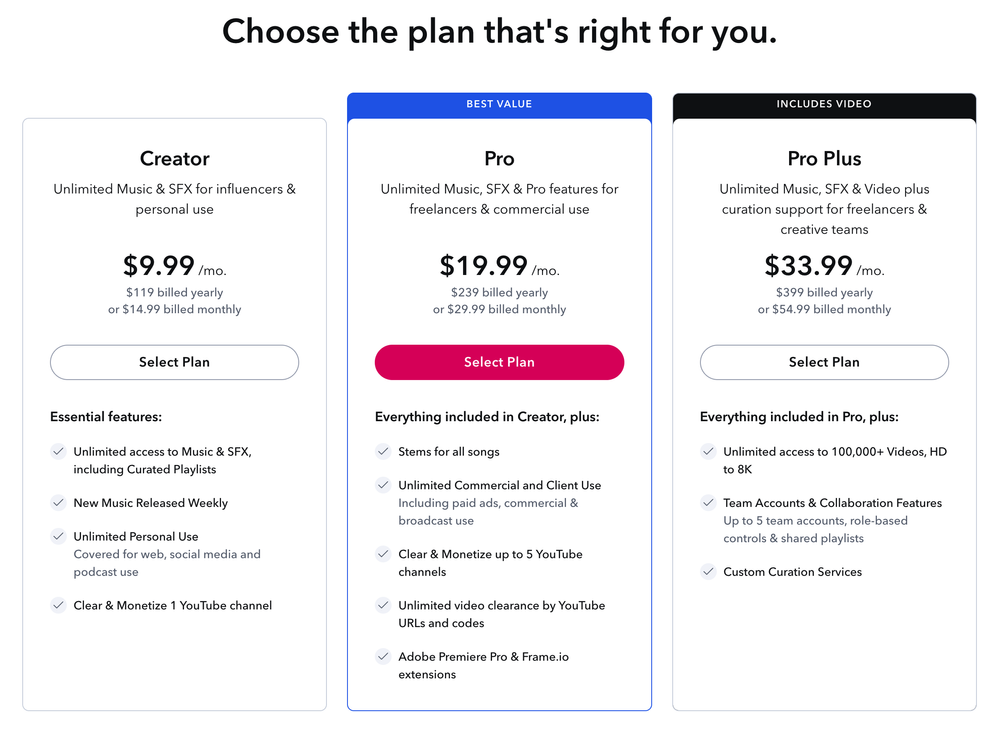
Task: Click checkmark beside Unlimited Commercial and Client Use
Action: [x=383, y=485]
